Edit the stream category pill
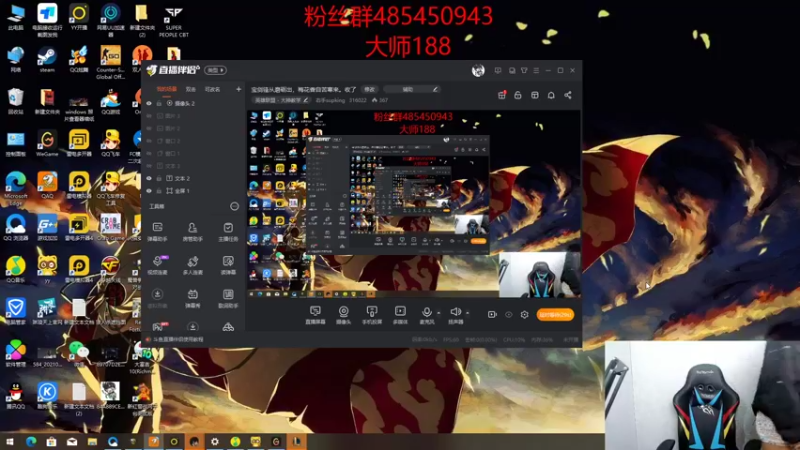The height and width of the screenshot is (450, 800). 282,101
